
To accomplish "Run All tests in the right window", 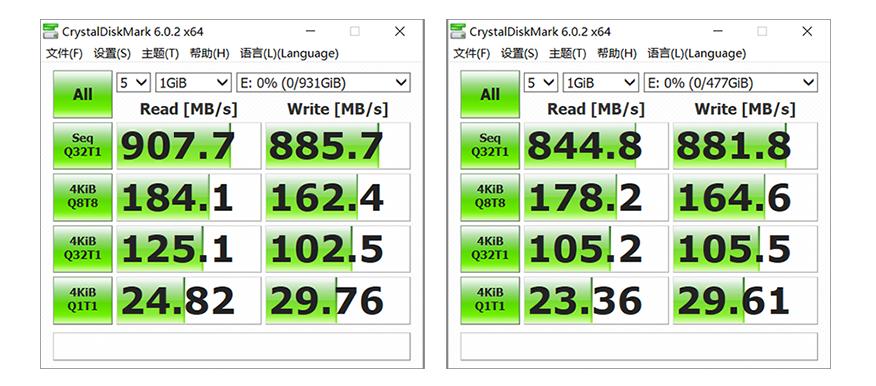I will [x=490, y=94].
